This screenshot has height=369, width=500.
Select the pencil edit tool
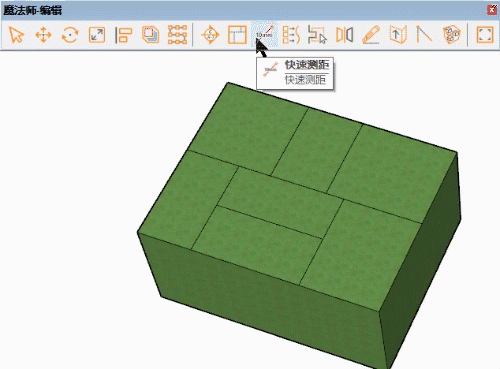point(371,35)
